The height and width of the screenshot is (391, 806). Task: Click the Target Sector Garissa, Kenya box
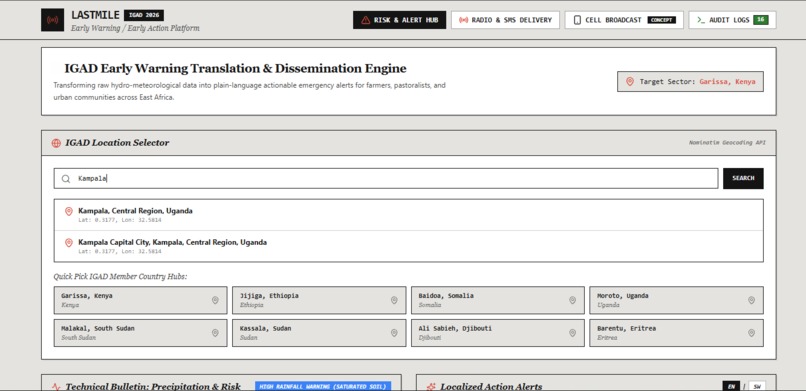click(x=690, y=82)
